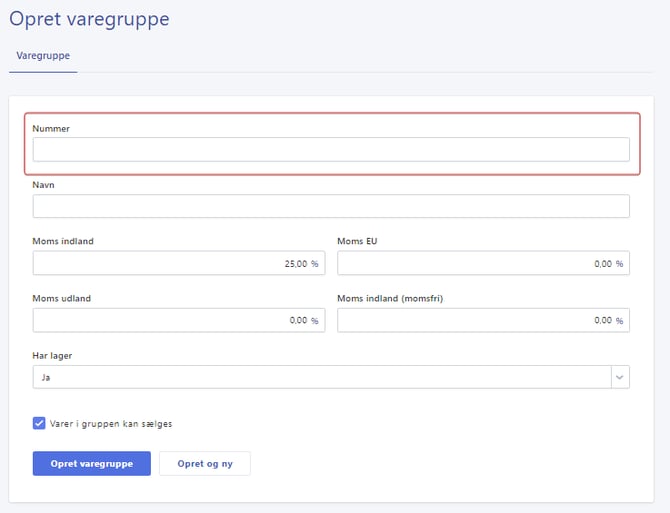
Task: Switch to the Varegruppe tab
Action: click(42, 56)
